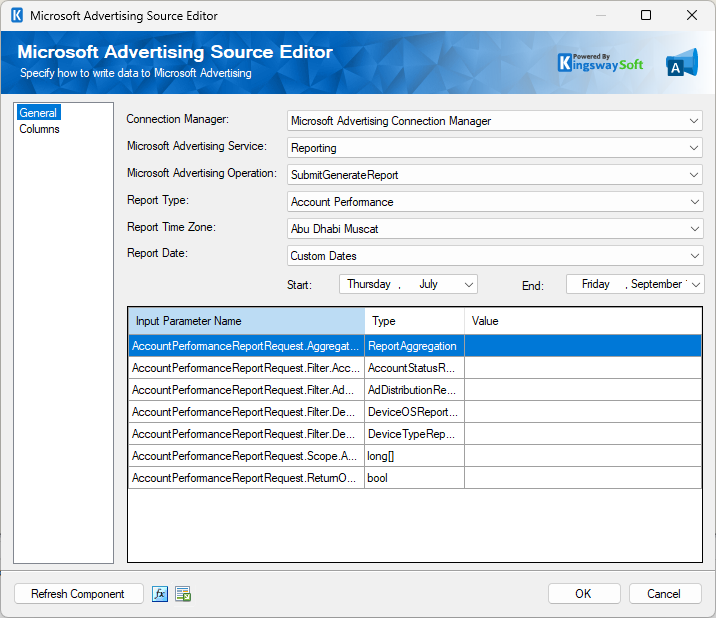The height and width of the screenshot is (618, 716).
Task: Click the Microsoft Advertising logo icon
Action: (681, 63)
